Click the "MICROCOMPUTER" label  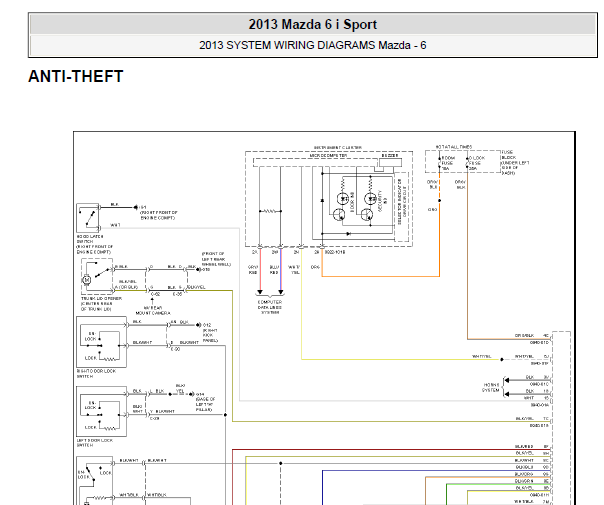328,155
